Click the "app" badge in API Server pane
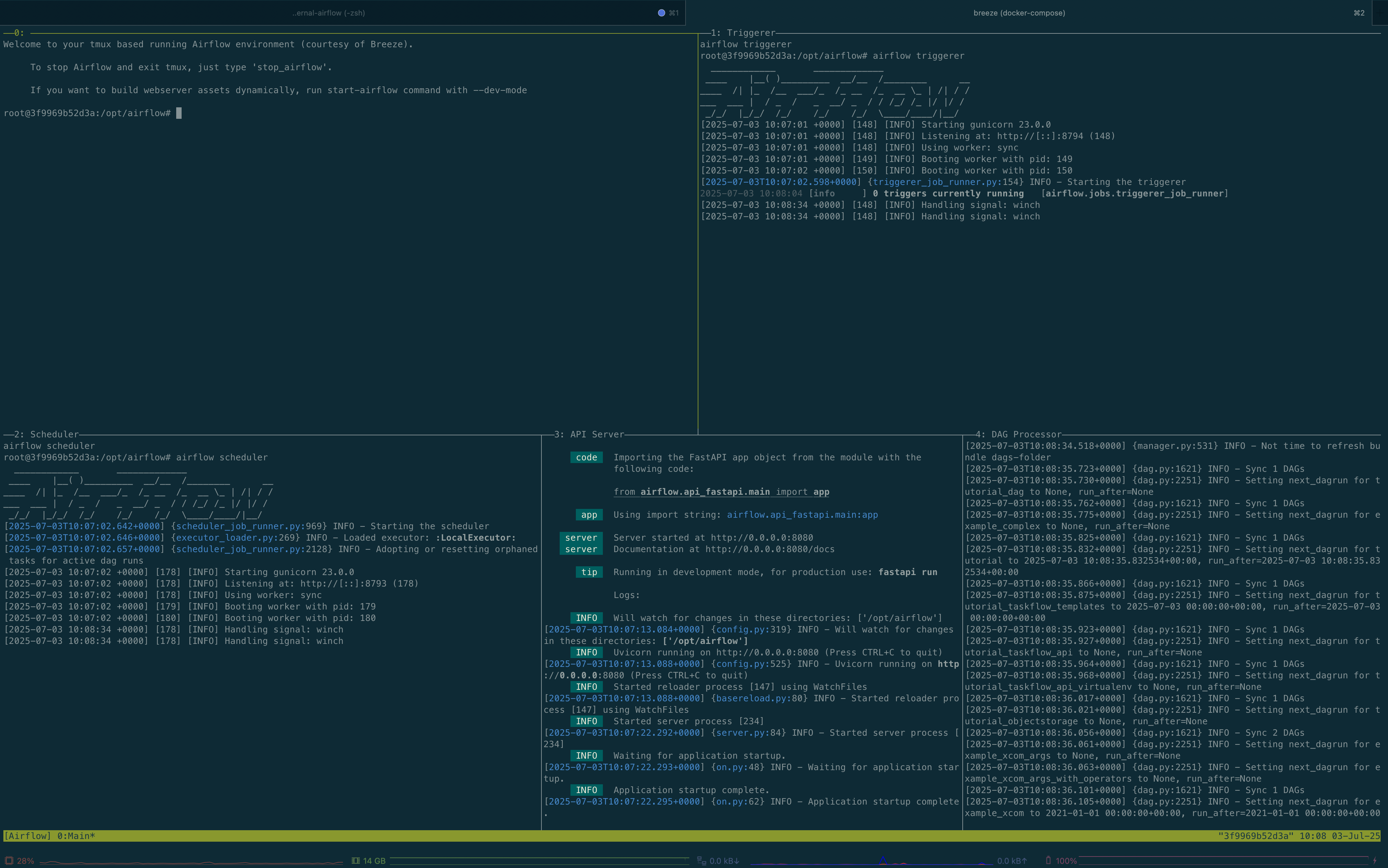 589,514
